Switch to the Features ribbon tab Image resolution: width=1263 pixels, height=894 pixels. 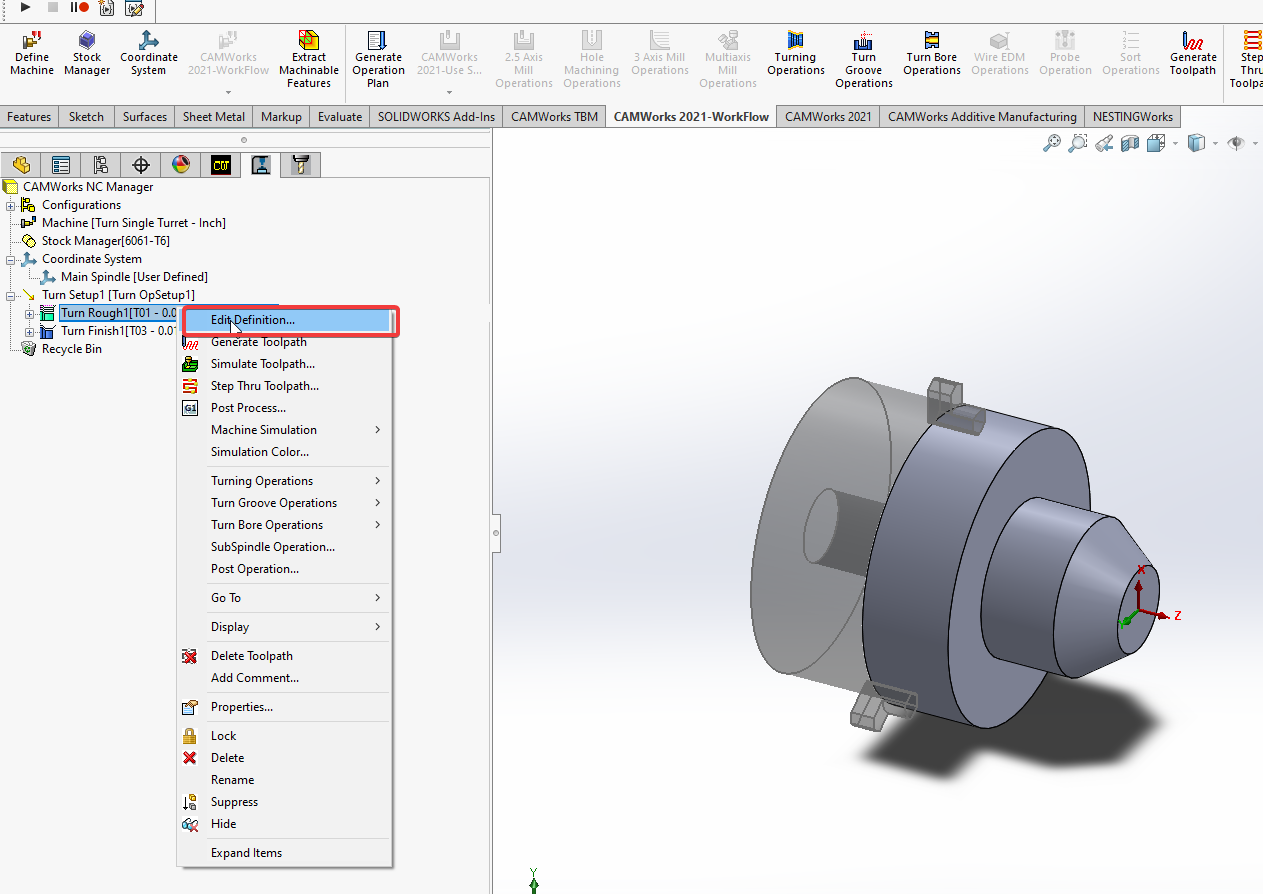tap(29, 117)
